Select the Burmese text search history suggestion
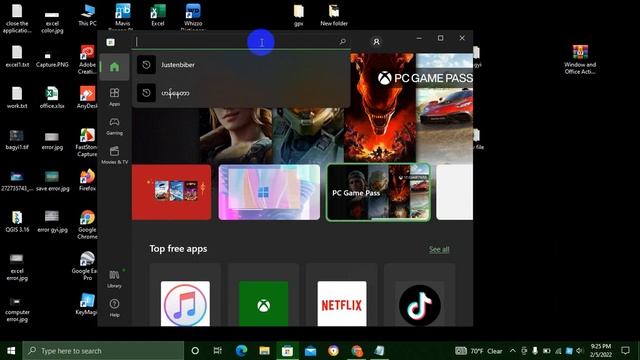The image size is (640, 360). [241, 93]
